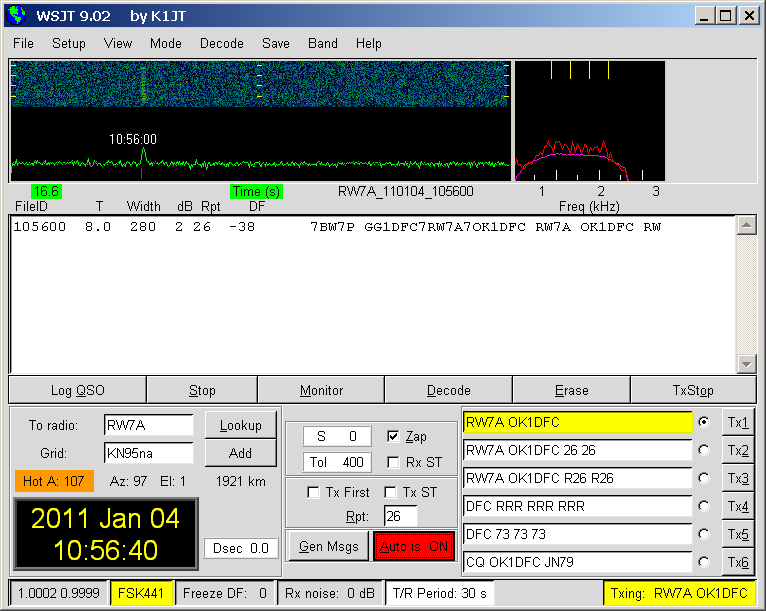Click the waterfall spectrogram display
The height and width of the screenshot is (611, 766).
[259, 84]
